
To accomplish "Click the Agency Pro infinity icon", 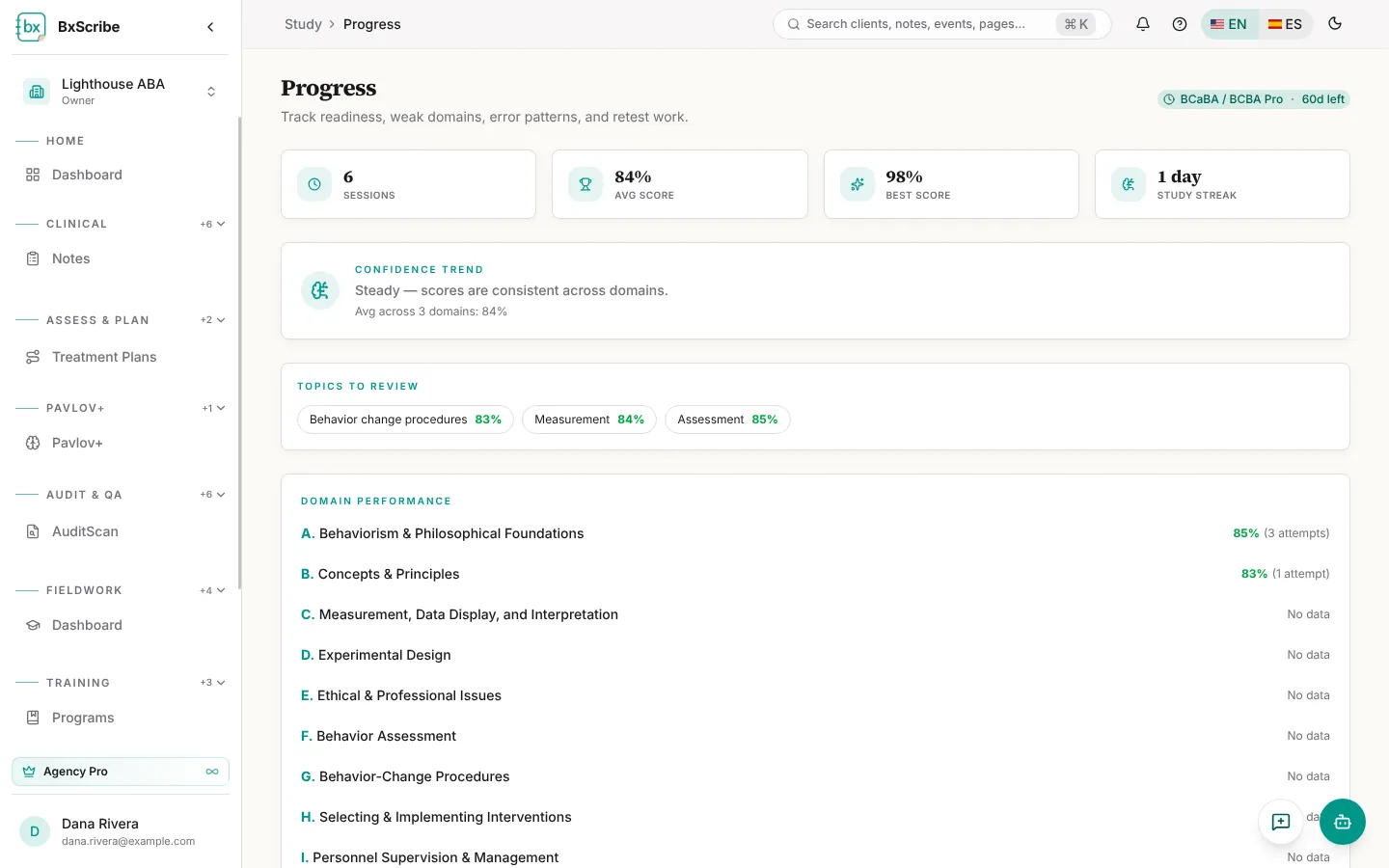I will (x=212, y=772).
